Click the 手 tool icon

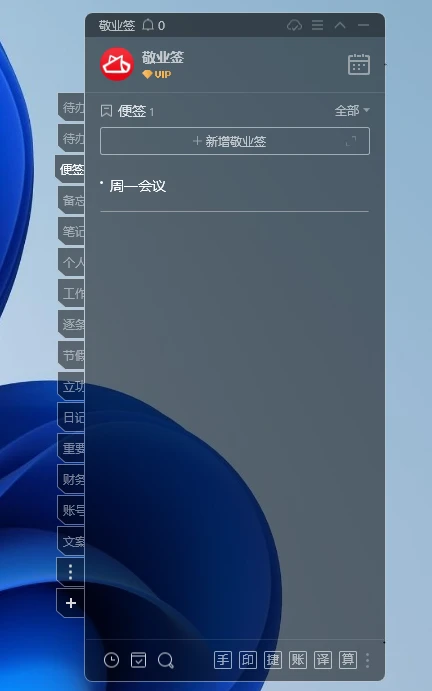[223, 660]
